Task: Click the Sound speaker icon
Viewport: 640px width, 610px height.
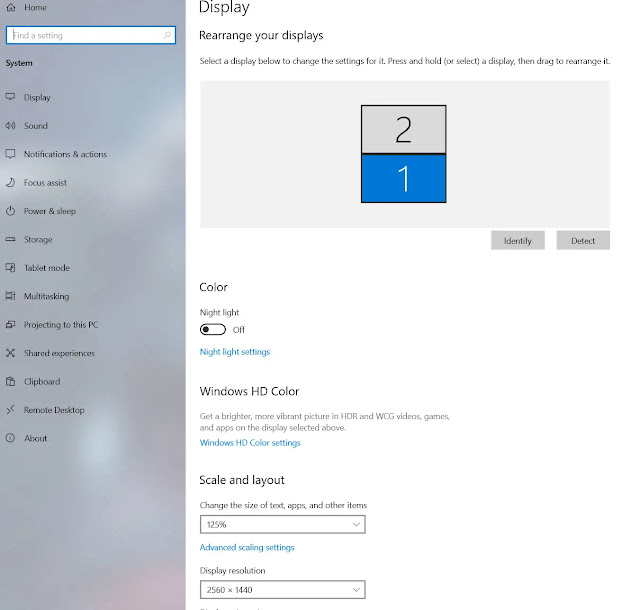Action: pyautogui.click(x=11, y=125)
